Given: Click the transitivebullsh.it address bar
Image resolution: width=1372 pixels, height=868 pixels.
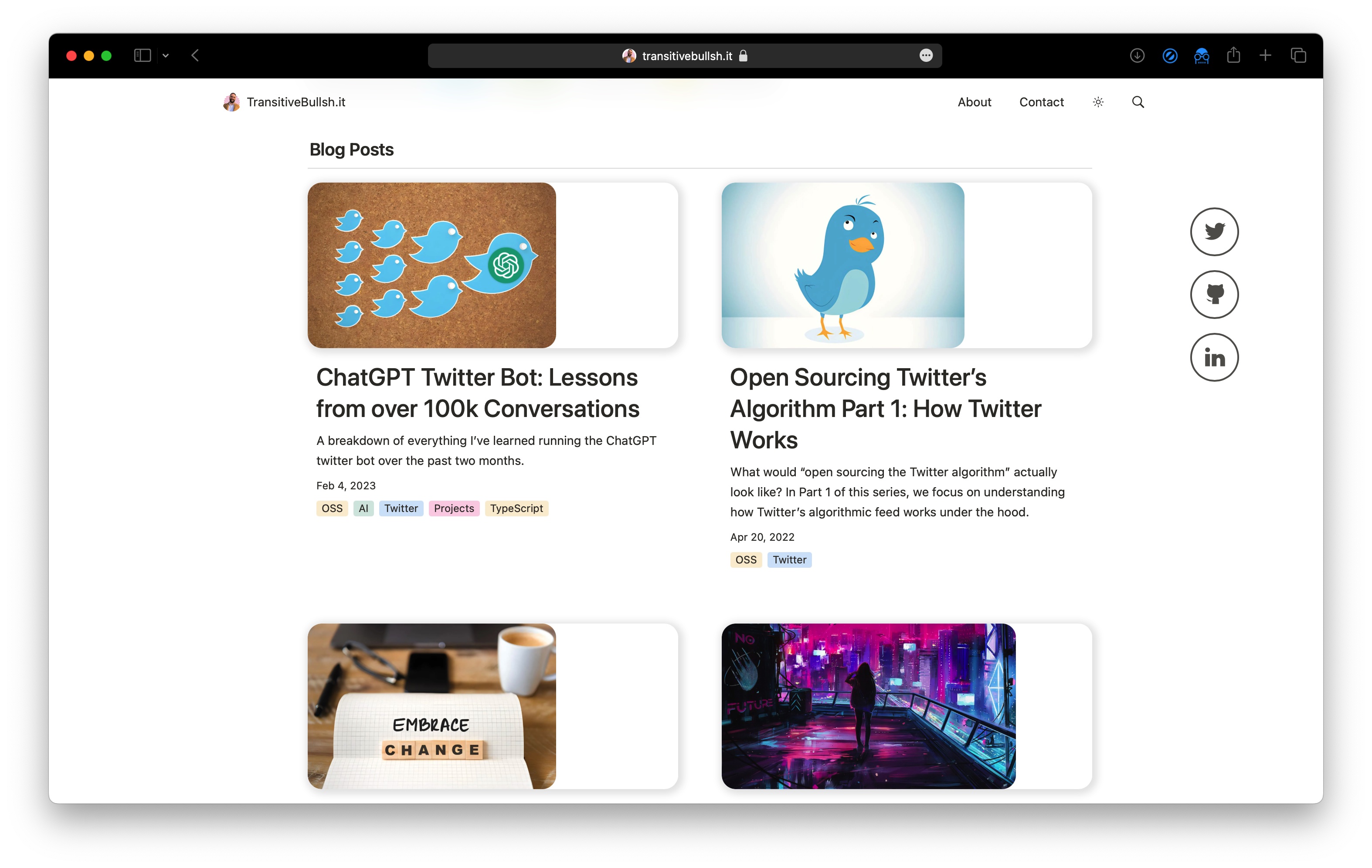Looking at the screenshot, I should [x=684, y=56].
